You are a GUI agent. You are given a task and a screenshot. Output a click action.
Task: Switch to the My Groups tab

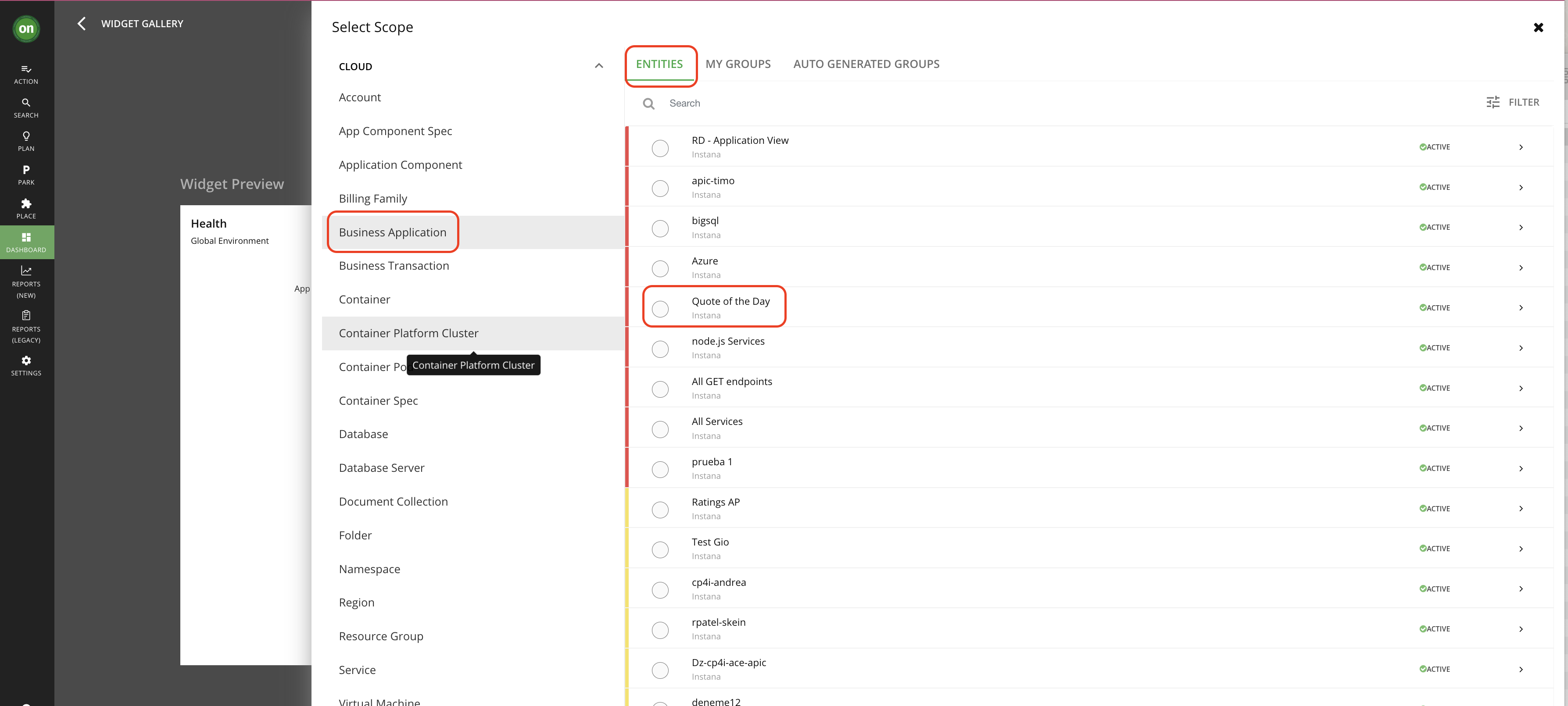tap(738, 64)
